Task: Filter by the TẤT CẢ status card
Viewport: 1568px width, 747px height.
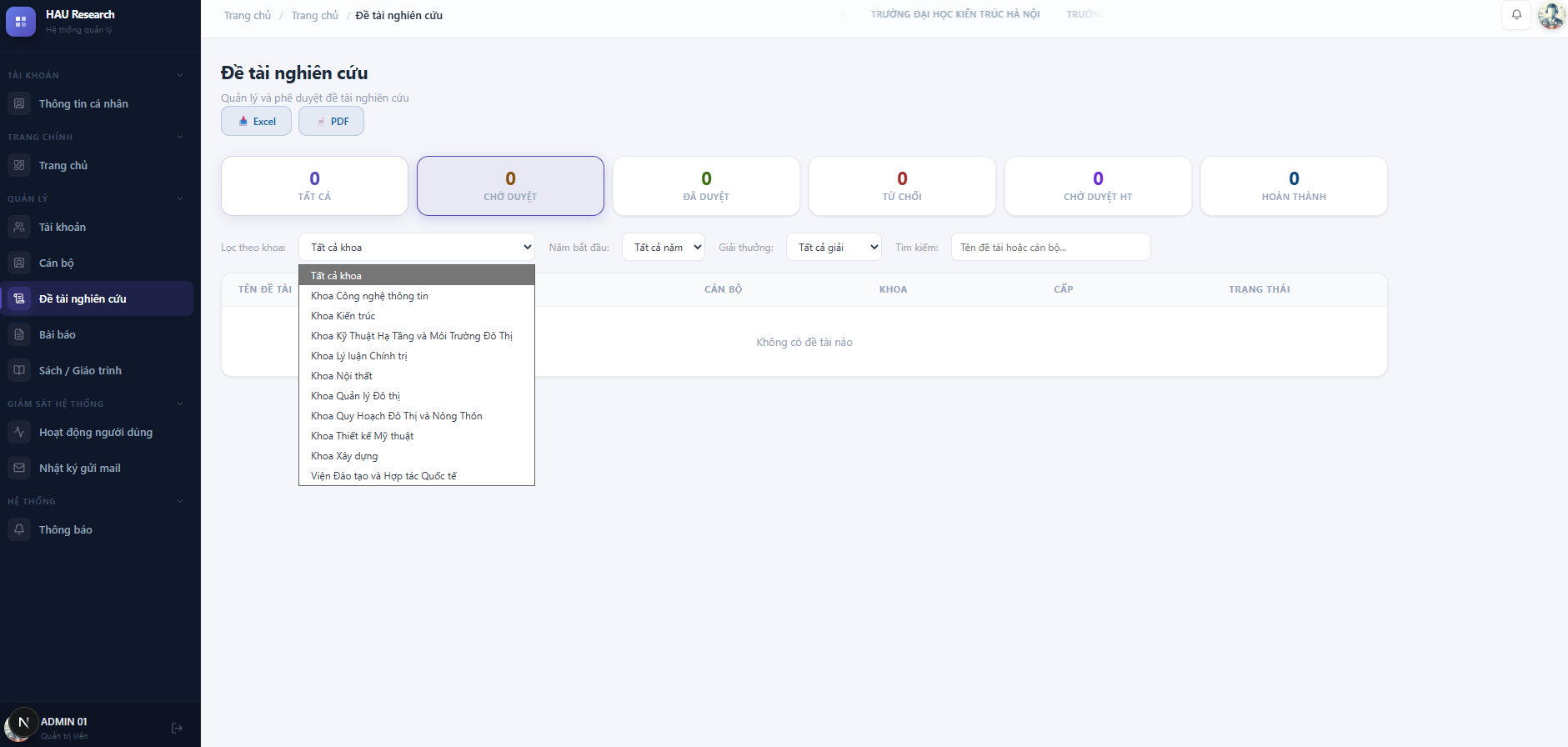Action: click(x=314, y=186)
